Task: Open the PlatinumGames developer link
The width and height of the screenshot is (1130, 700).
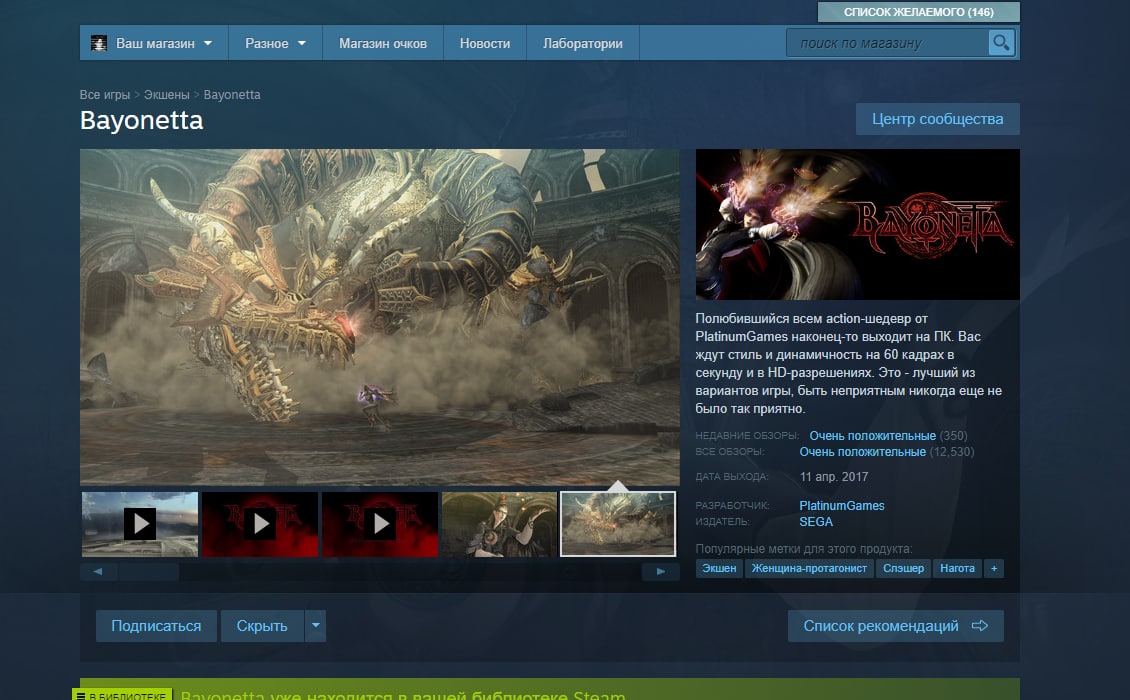Action: (842, 505)
